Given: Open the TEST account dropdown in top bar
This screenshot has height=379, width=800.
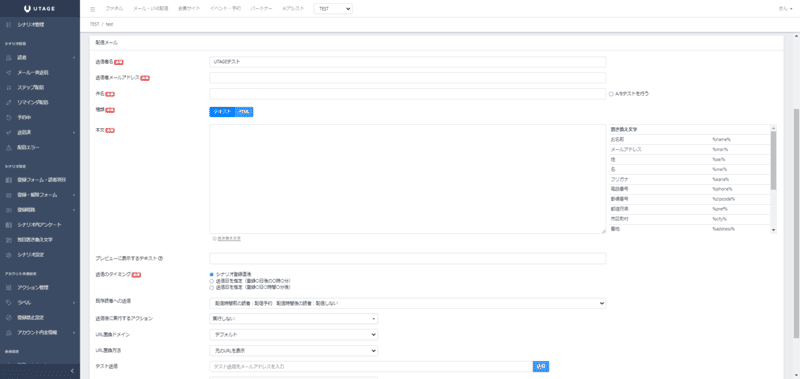Looking at the screenshot, I should 333,9.
